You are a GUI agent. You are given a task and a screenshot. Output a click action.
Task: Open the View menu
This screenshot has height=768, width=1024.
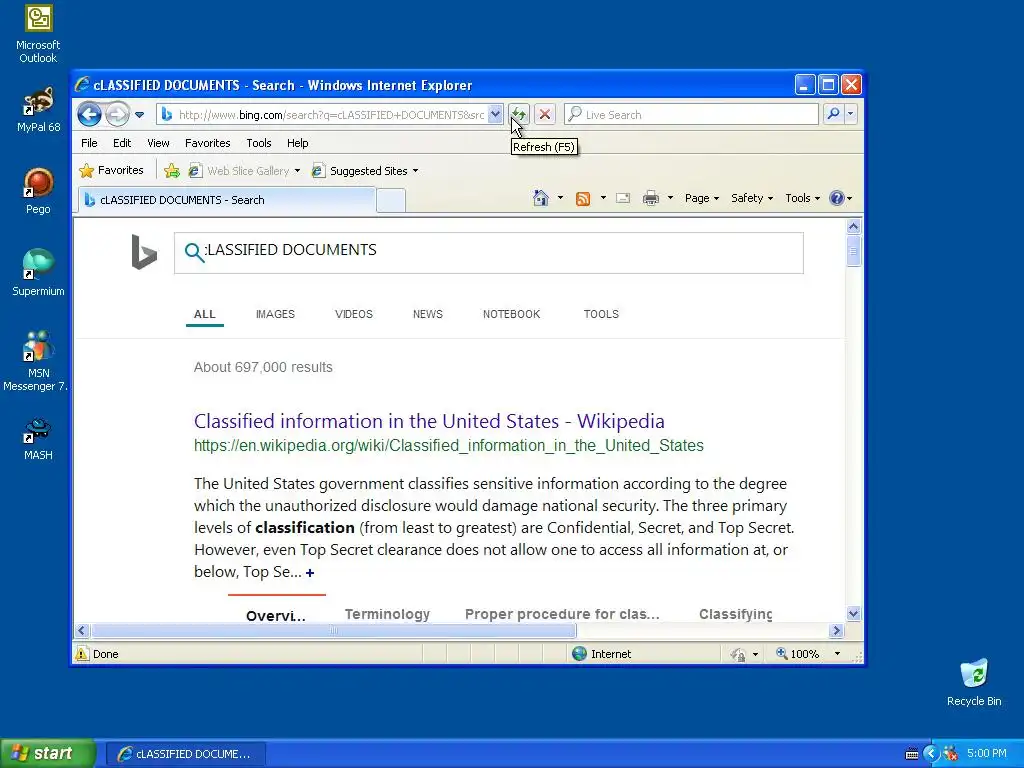point(158,143)
